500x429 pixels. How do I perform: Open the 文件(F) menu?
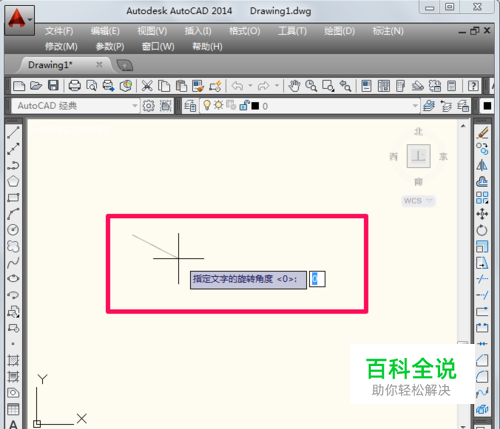[59, 31]
